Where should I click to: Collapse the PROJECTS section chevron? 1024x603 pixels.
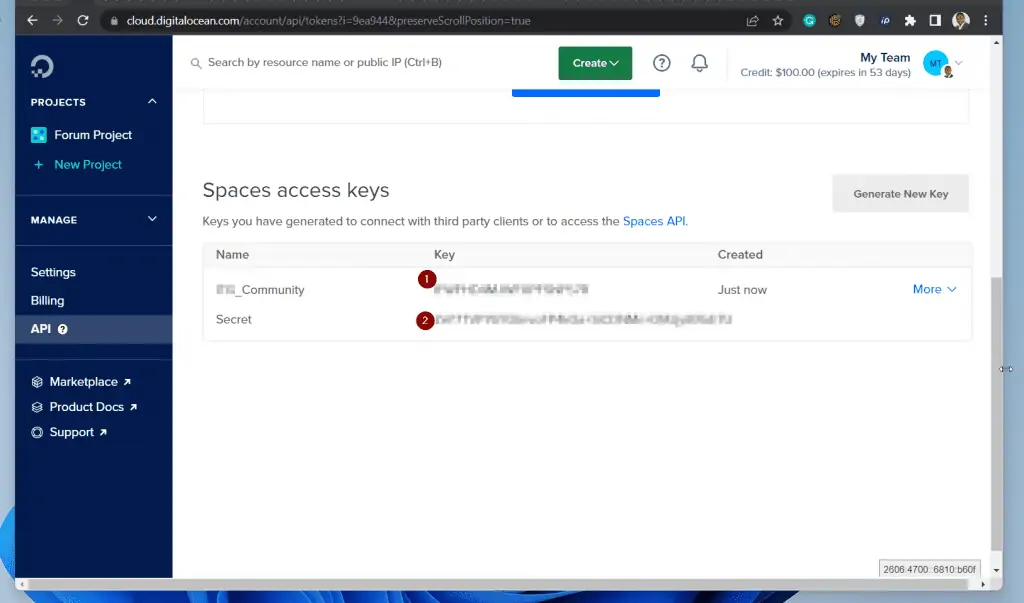click(x=152, y=101)
